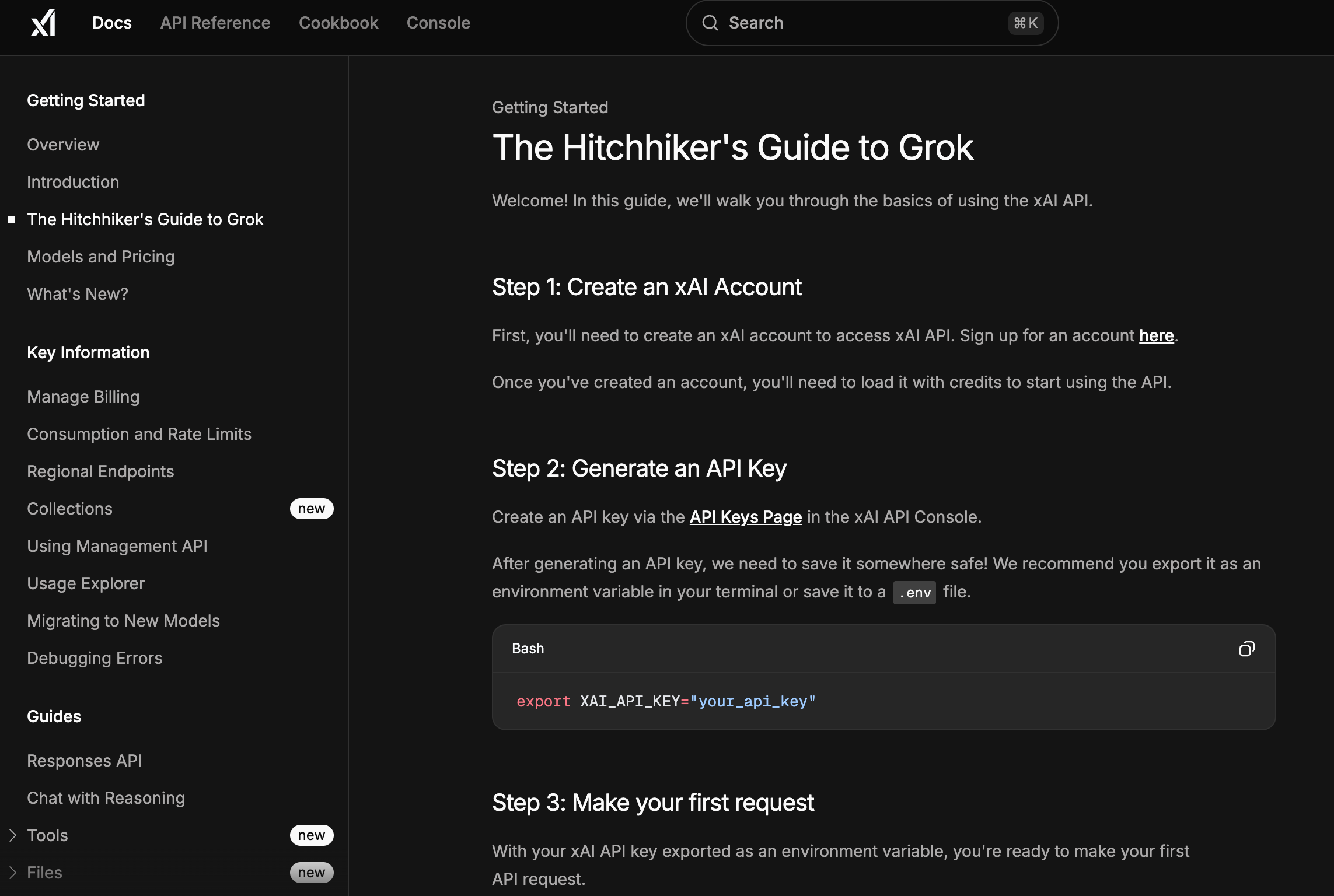
Task: Open the API Reference tab
Action: click(x=215, y=23)
